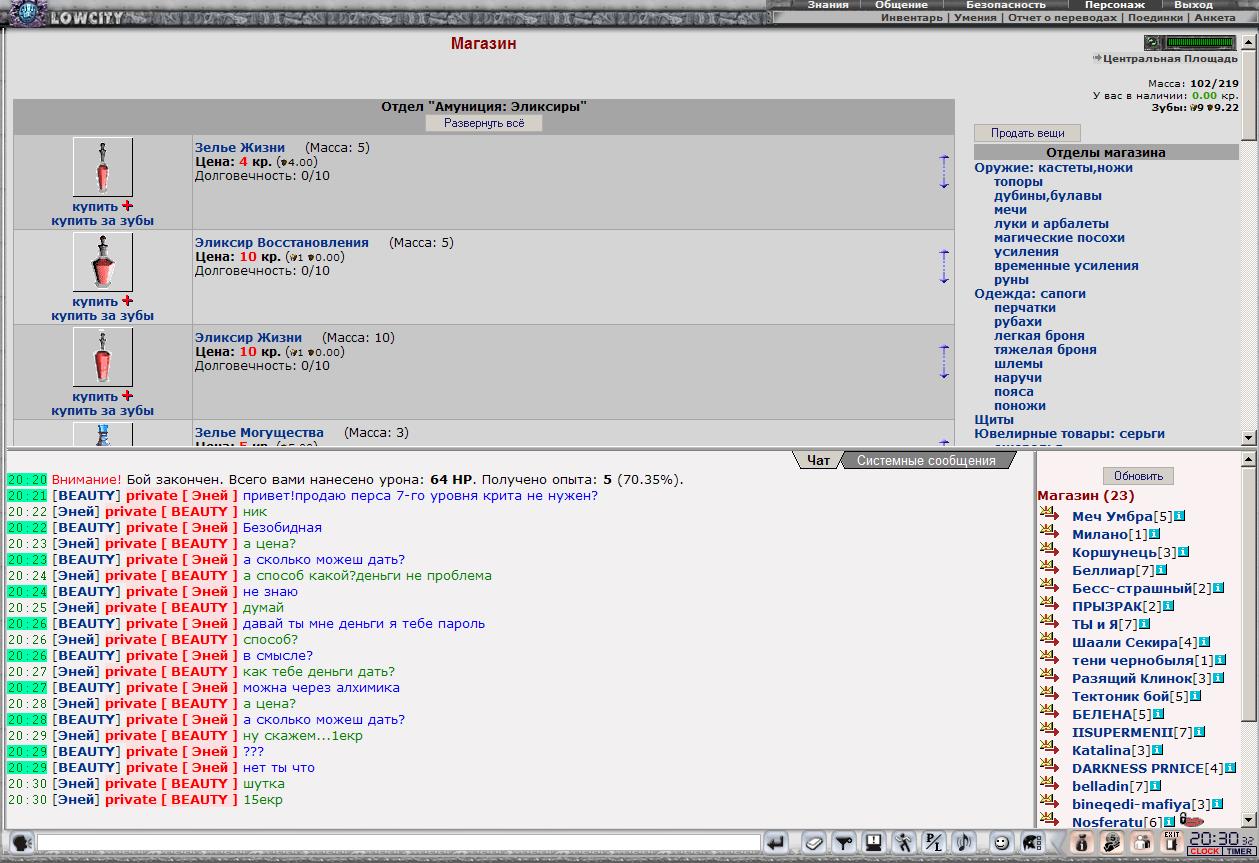Click the friends people icon
1259x863 pixels.
pyautogui.click(x=1141, y=842)
